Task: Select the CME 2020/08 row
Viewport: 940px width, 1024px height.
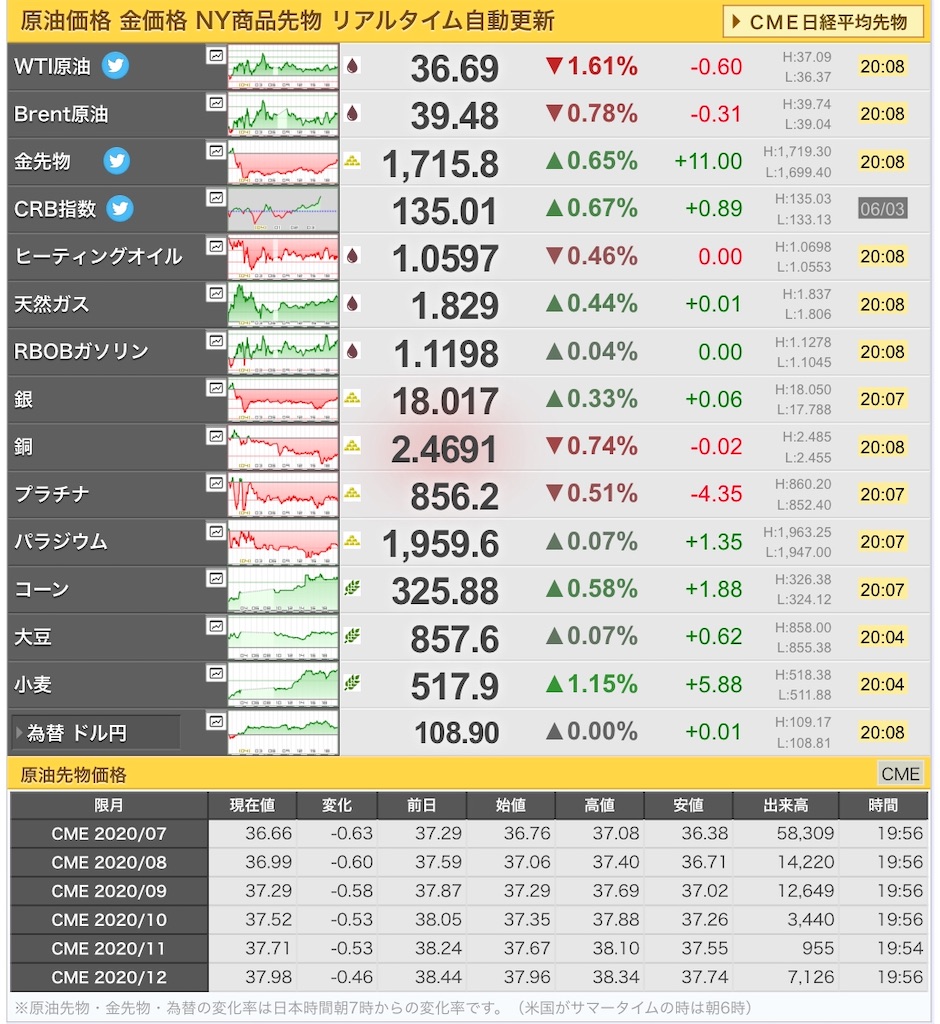Action: coord(469,862)
